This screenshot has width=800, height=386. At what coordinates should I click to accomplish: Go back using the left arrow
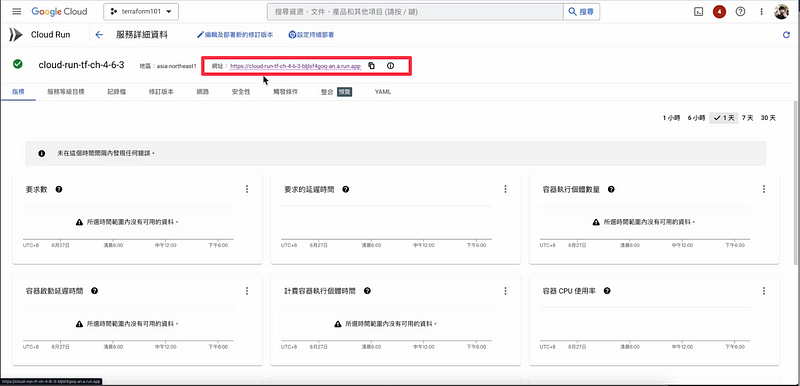coord(99,35)
